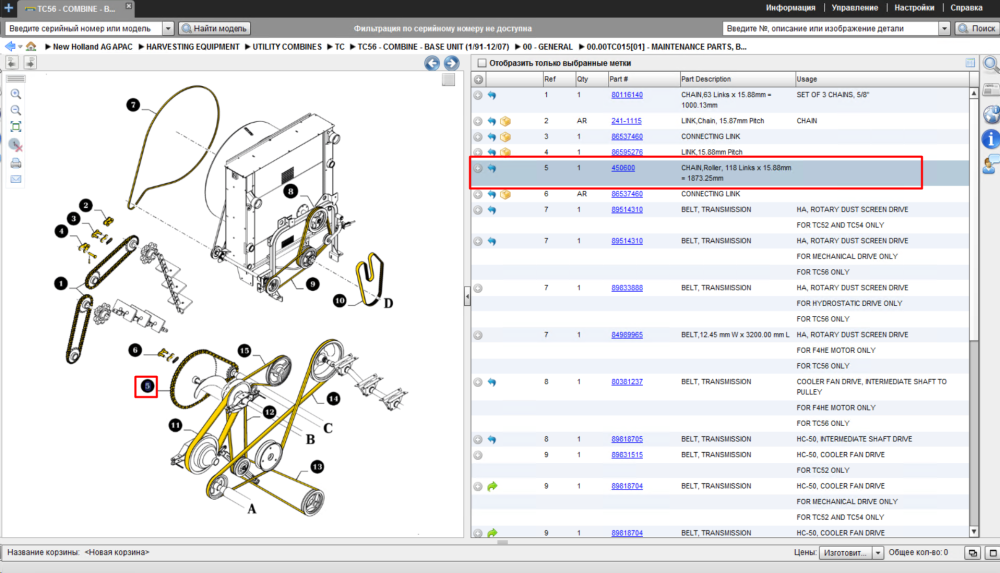Click the add-all plus icon in the table header
The height and width of the screenshot is (573, 1000).
pos(478,79)
